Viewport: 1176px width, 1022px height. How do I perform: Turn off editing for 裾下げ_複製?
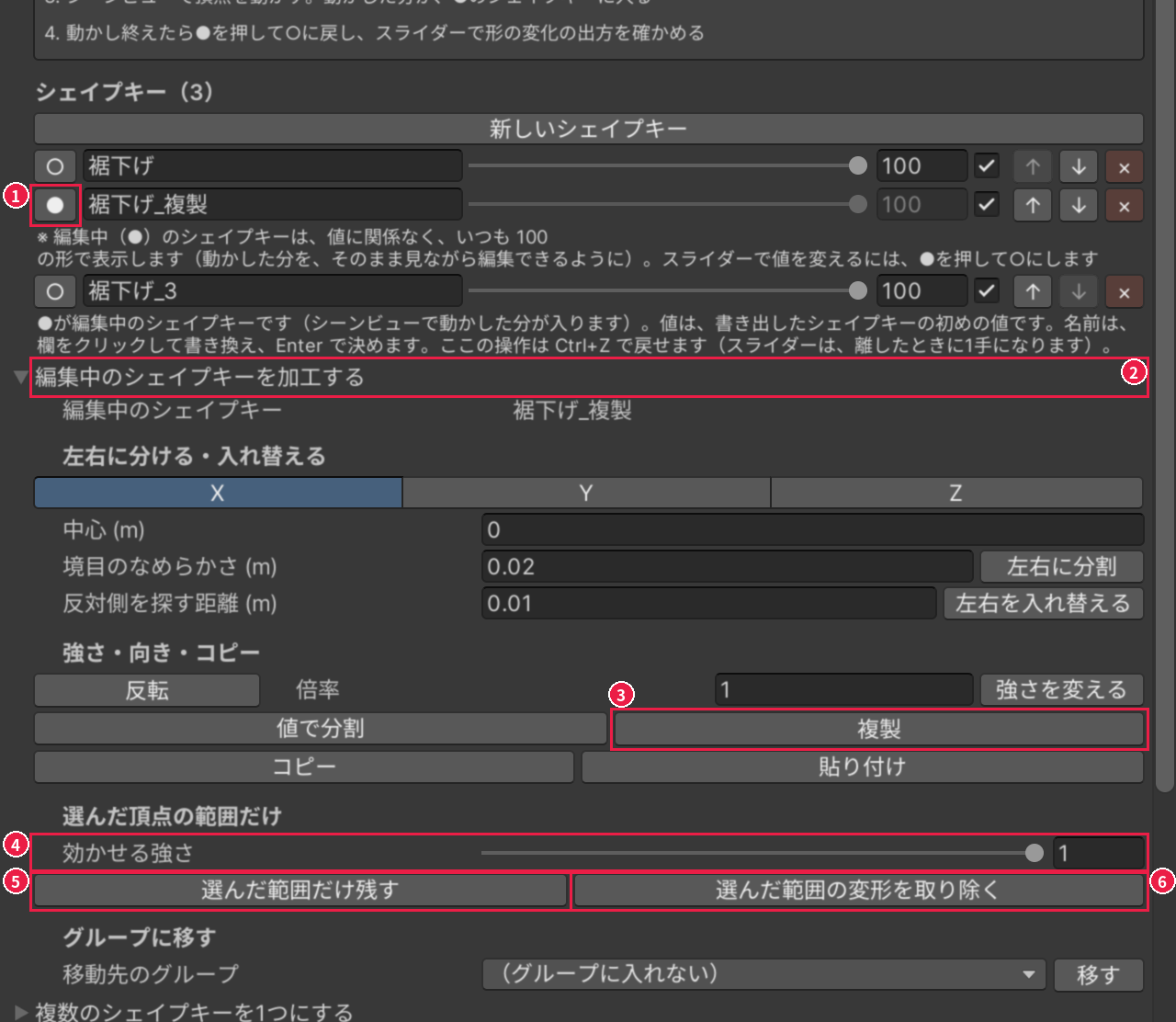pyautogui.click(x=55, y=205)
